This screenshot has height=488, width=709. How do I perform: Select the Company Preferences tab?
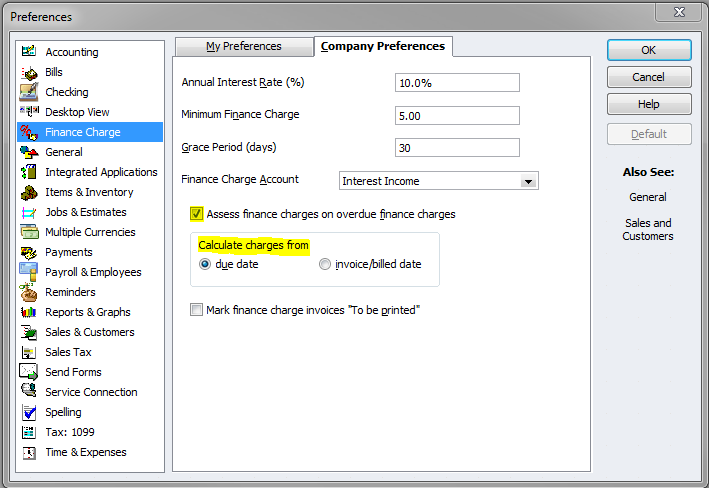383,47
